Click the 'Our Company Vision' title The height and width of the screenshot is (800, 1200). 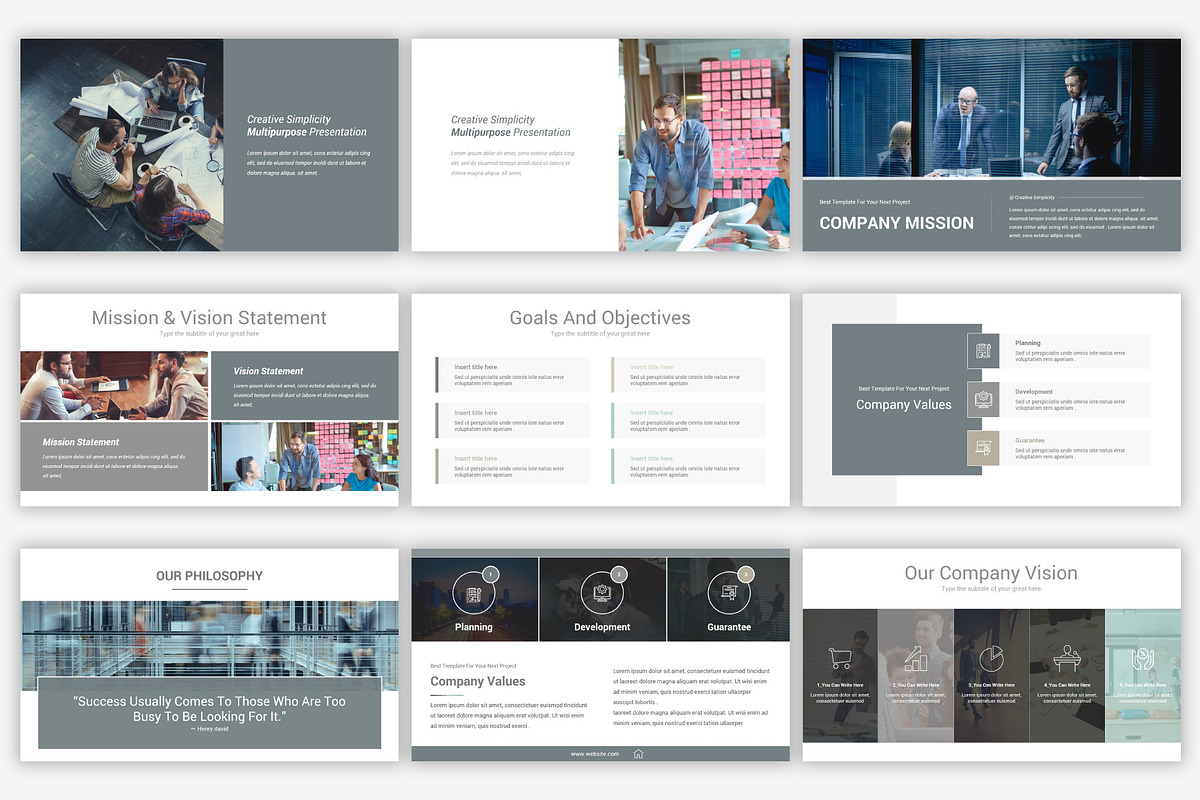pos(991,573)
